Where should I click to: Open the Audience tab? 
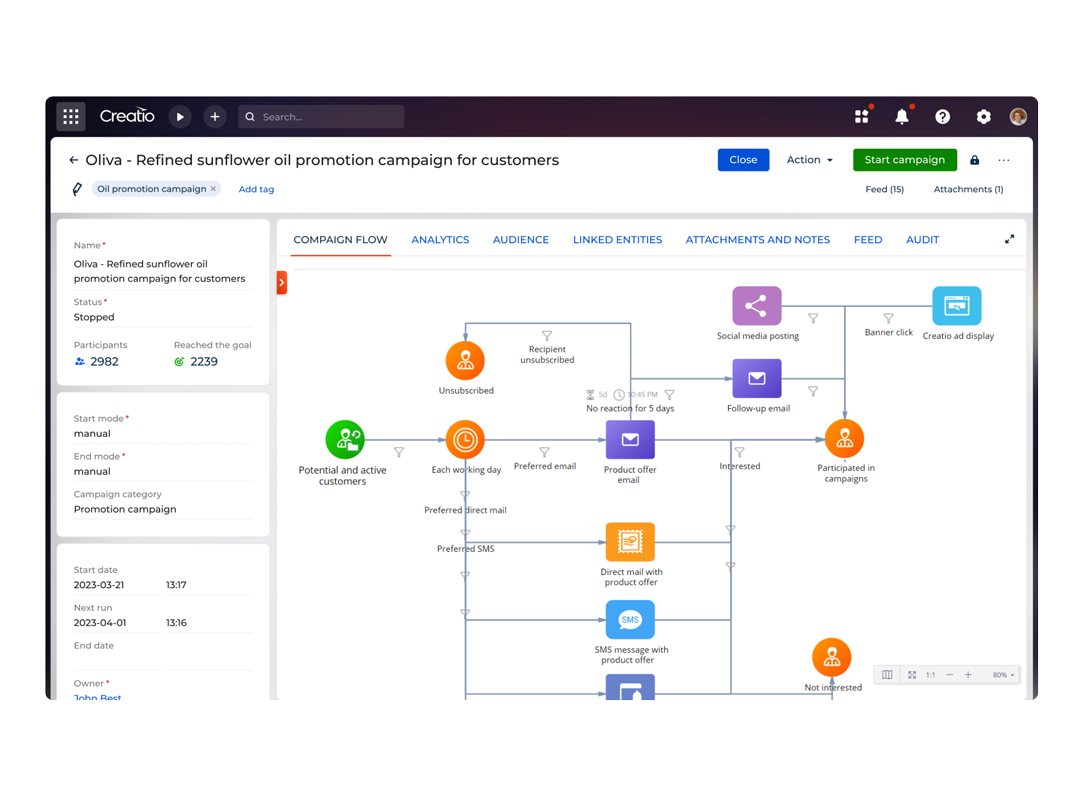pyautogui.click(x=521, y=239)
